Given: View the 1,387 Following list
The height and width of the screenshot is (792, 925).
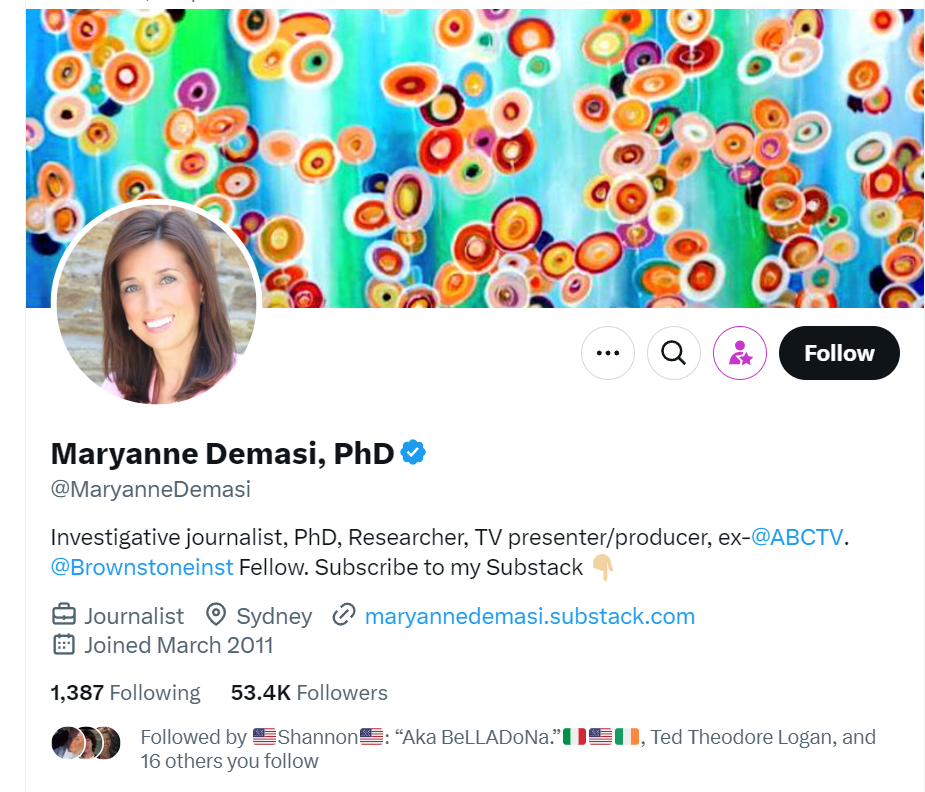Looking at the screenshot, I should pos(126,692).
